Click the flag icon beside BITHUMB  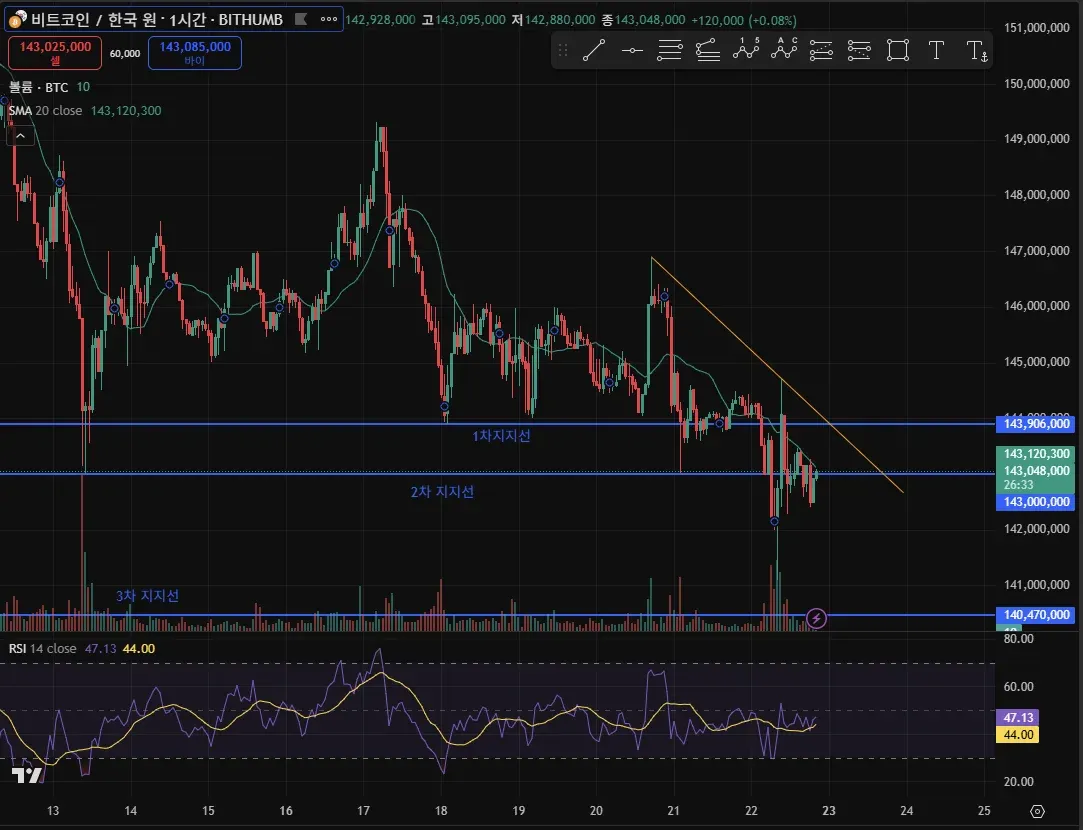coord(301,19)
